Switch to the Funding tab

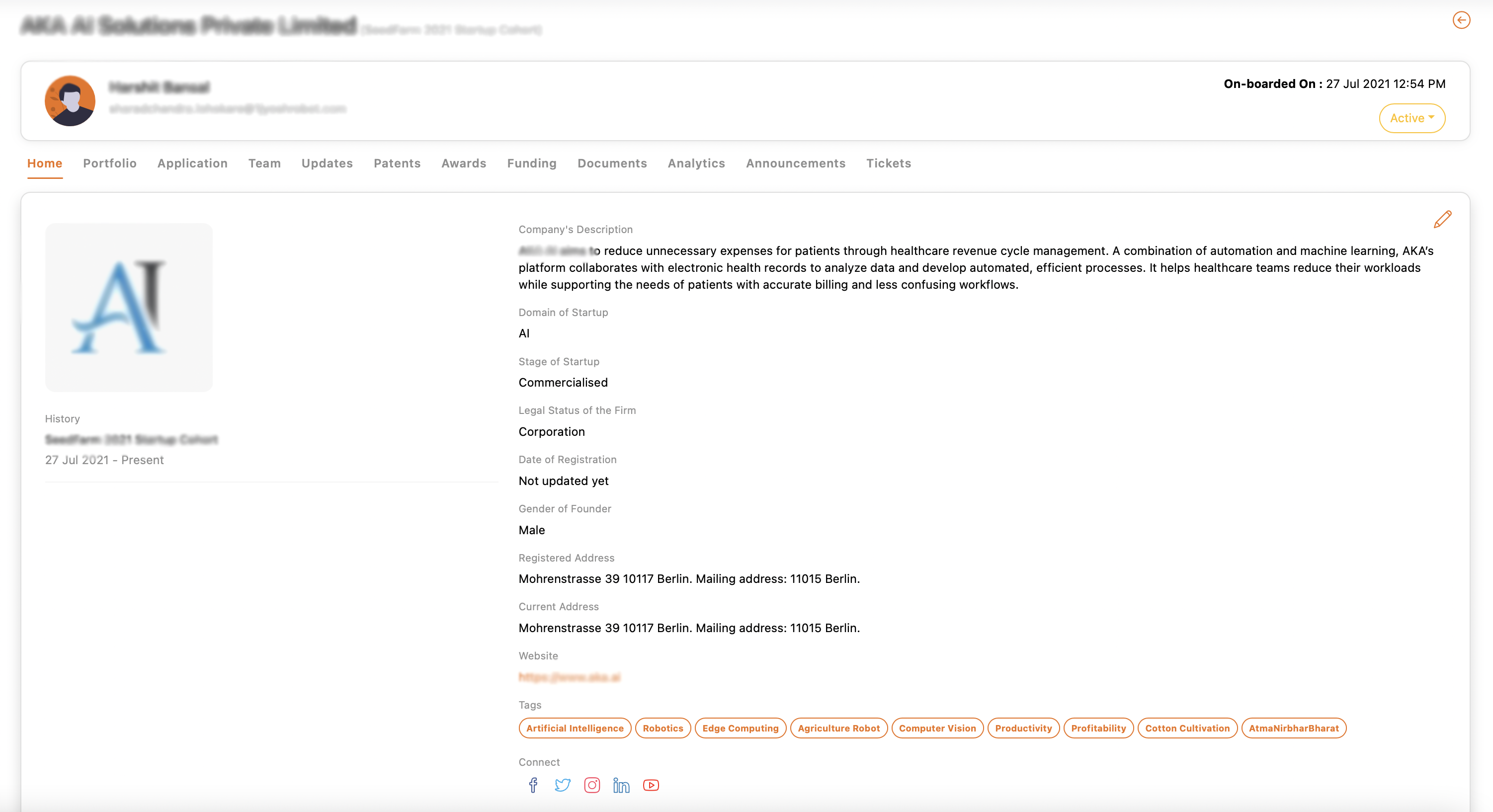[x=531, y=163]
